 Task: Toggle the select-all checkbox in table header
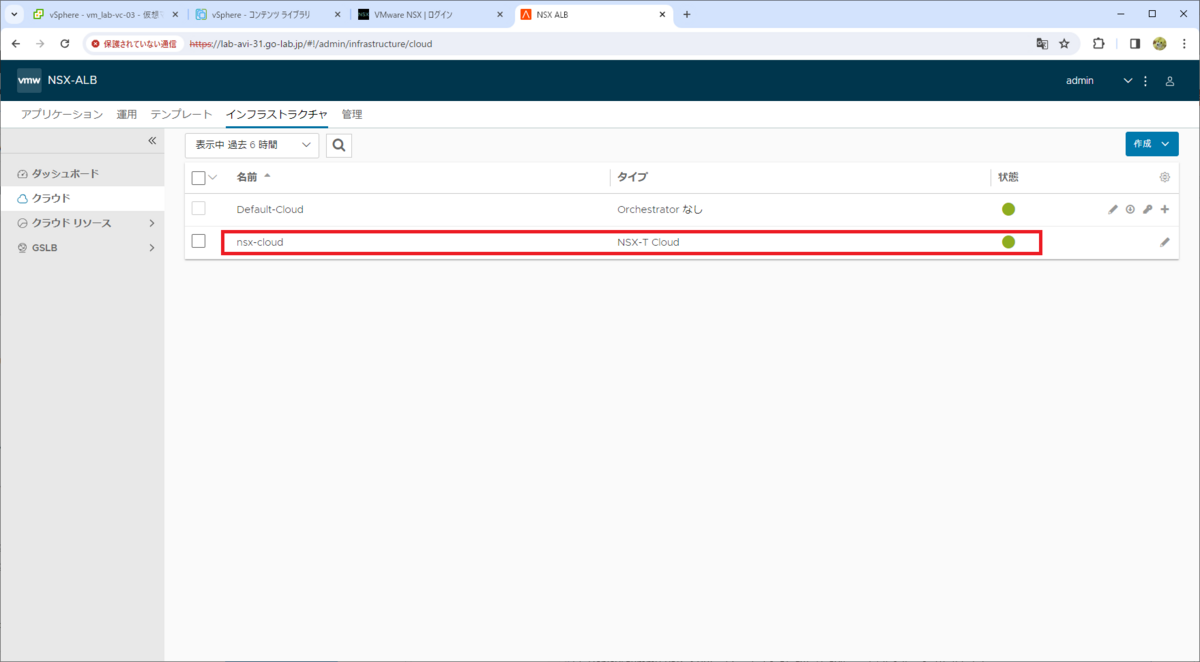[x=198, y=177]
